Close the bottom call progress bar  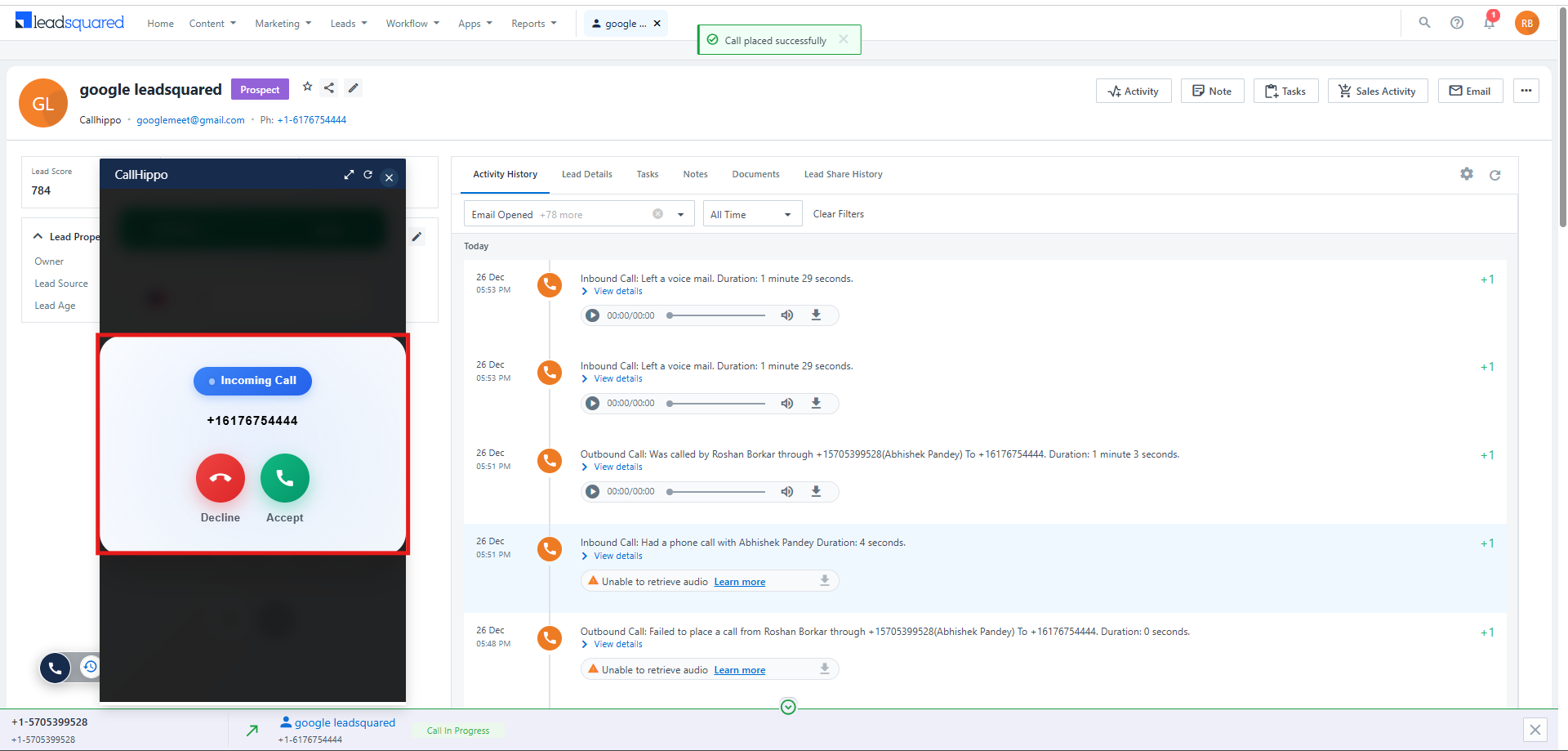click(1535, 730)
